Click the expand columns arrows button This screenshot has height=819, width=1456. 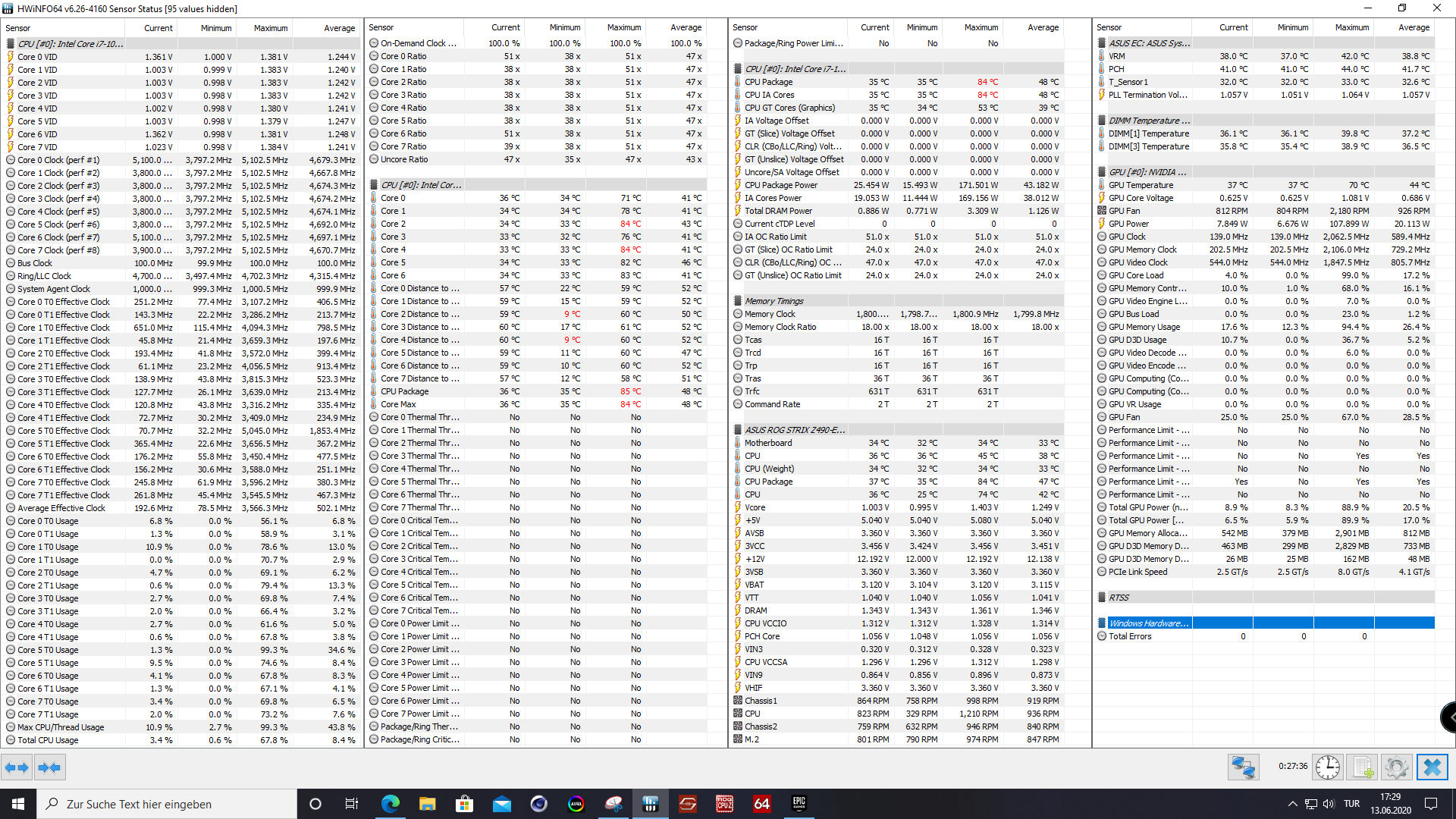click(17, 767)
